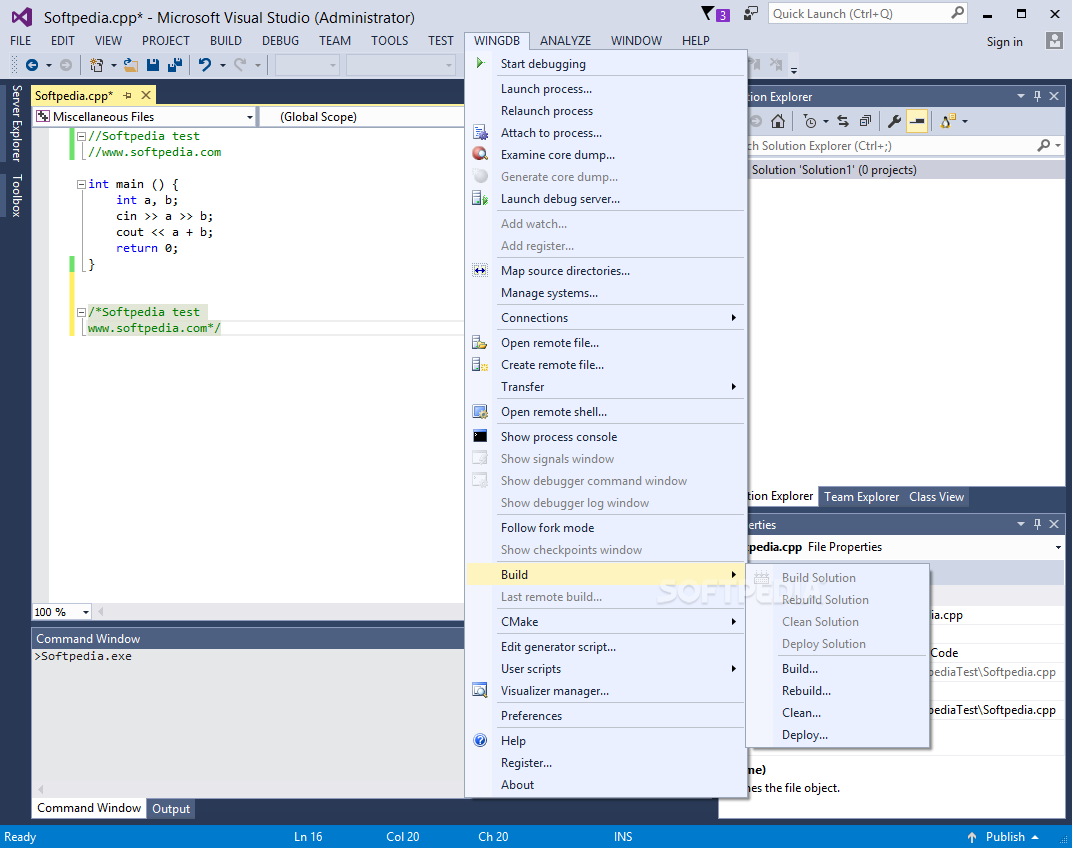This screenshot has width=1072, height=848.
Task: Click the Sign in link
Action: (x=1004, y=42)
